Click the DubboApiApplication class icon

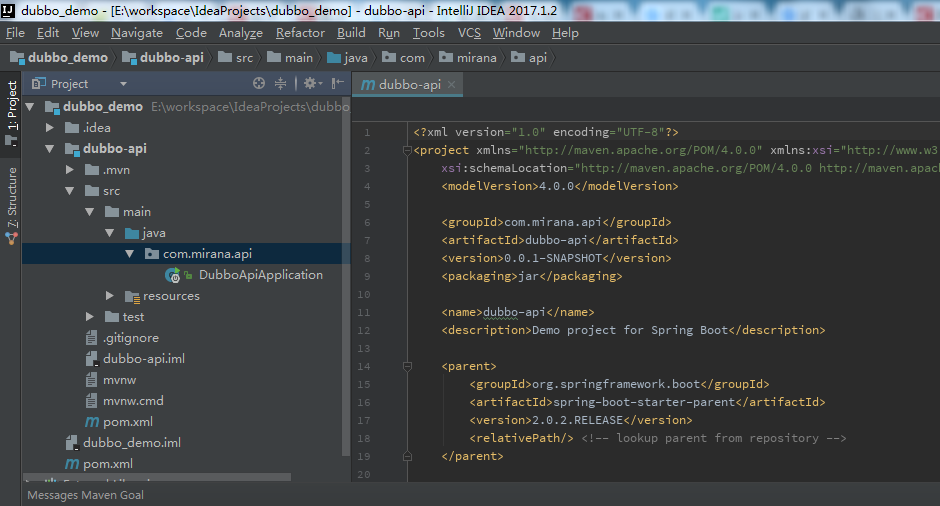click(x=172, y=275)
